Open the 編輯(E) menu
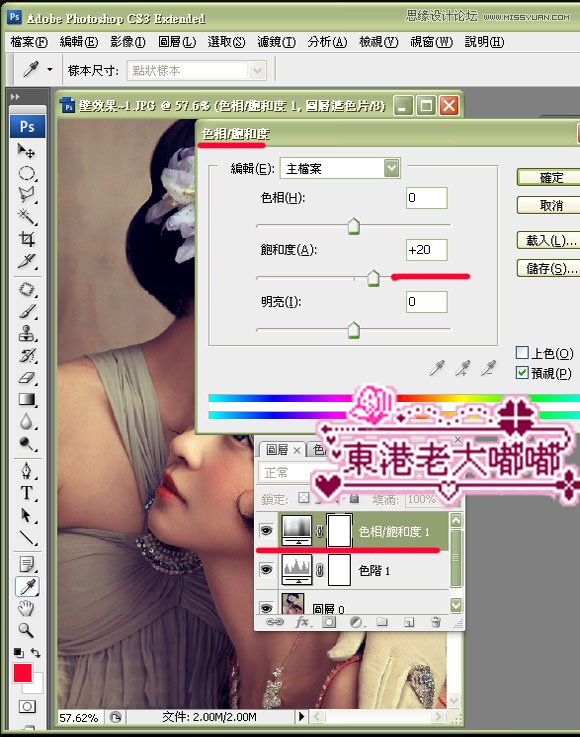 click(79, 42)
